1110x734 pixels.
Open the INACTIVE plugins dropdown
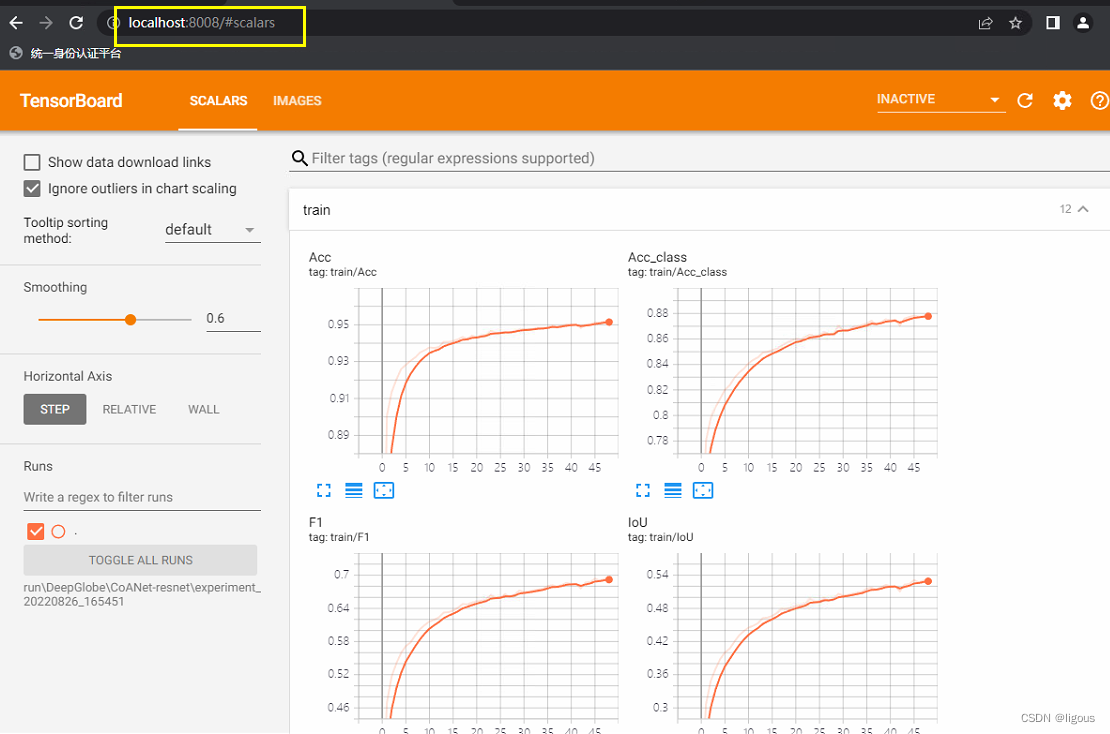coord(940,100)
